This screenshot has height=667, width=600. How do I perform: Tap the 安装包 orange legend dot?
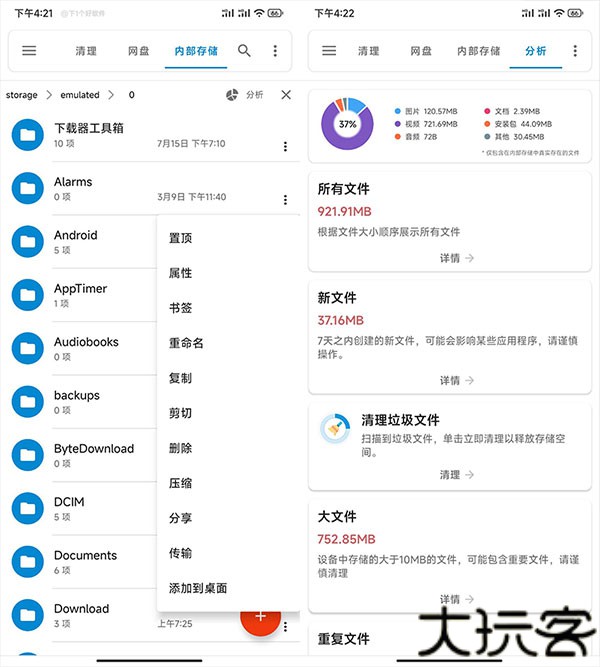[x=487, y=124]
